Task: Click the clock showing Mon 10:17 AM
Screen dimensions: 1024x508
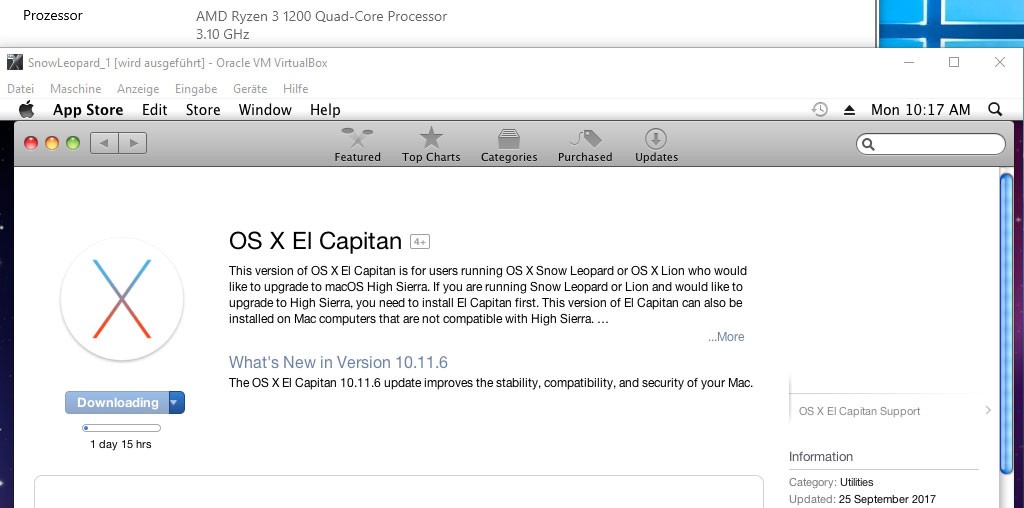Action: [921, 110]
